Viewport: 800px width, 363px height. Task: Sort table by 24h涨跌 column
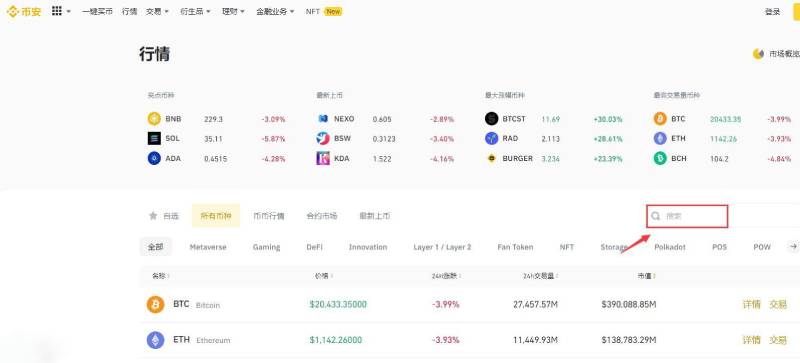click(446, 276)
